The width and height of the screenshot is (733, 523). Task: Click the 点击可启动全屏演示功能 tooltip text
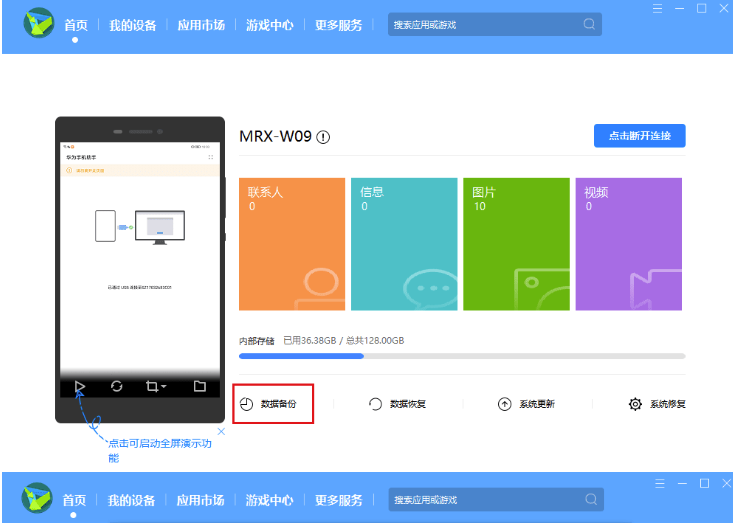click(x=160, y=451)
